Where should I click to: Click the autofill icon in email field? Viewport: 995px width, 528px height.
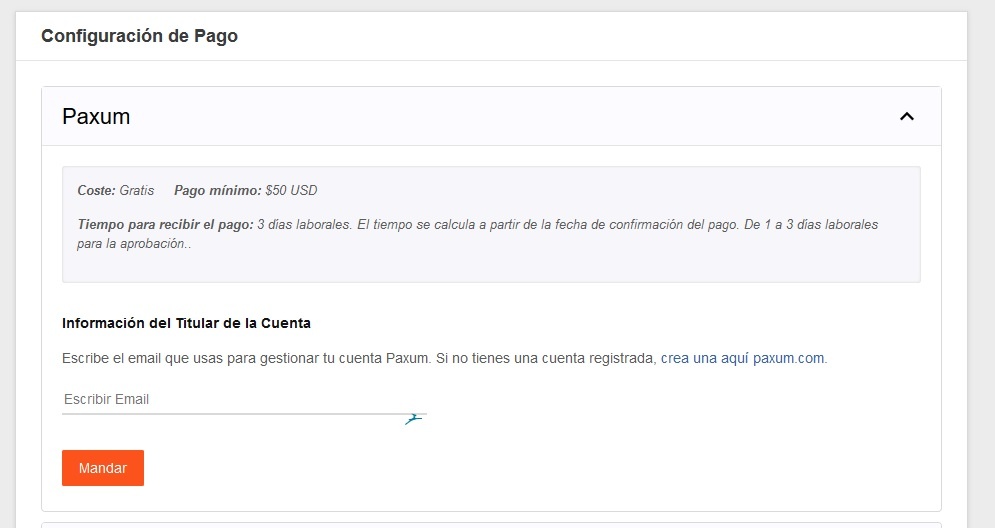pos(414,418)
